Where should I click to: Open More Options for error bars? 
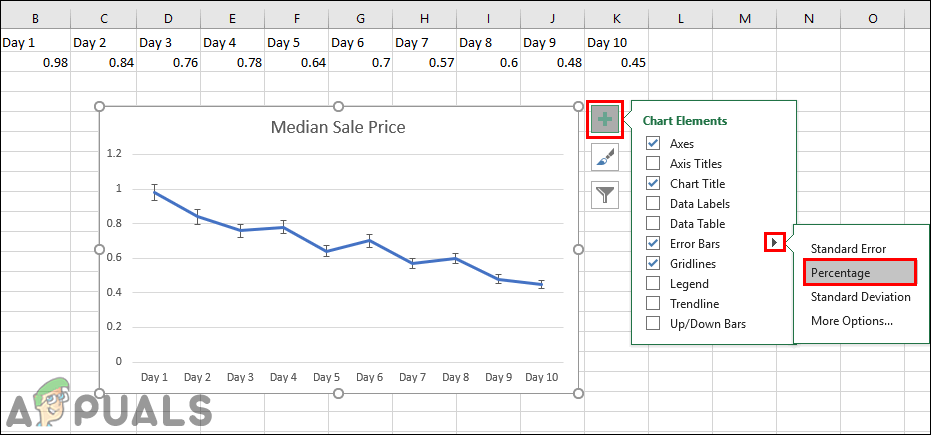(x=851, y=321)
